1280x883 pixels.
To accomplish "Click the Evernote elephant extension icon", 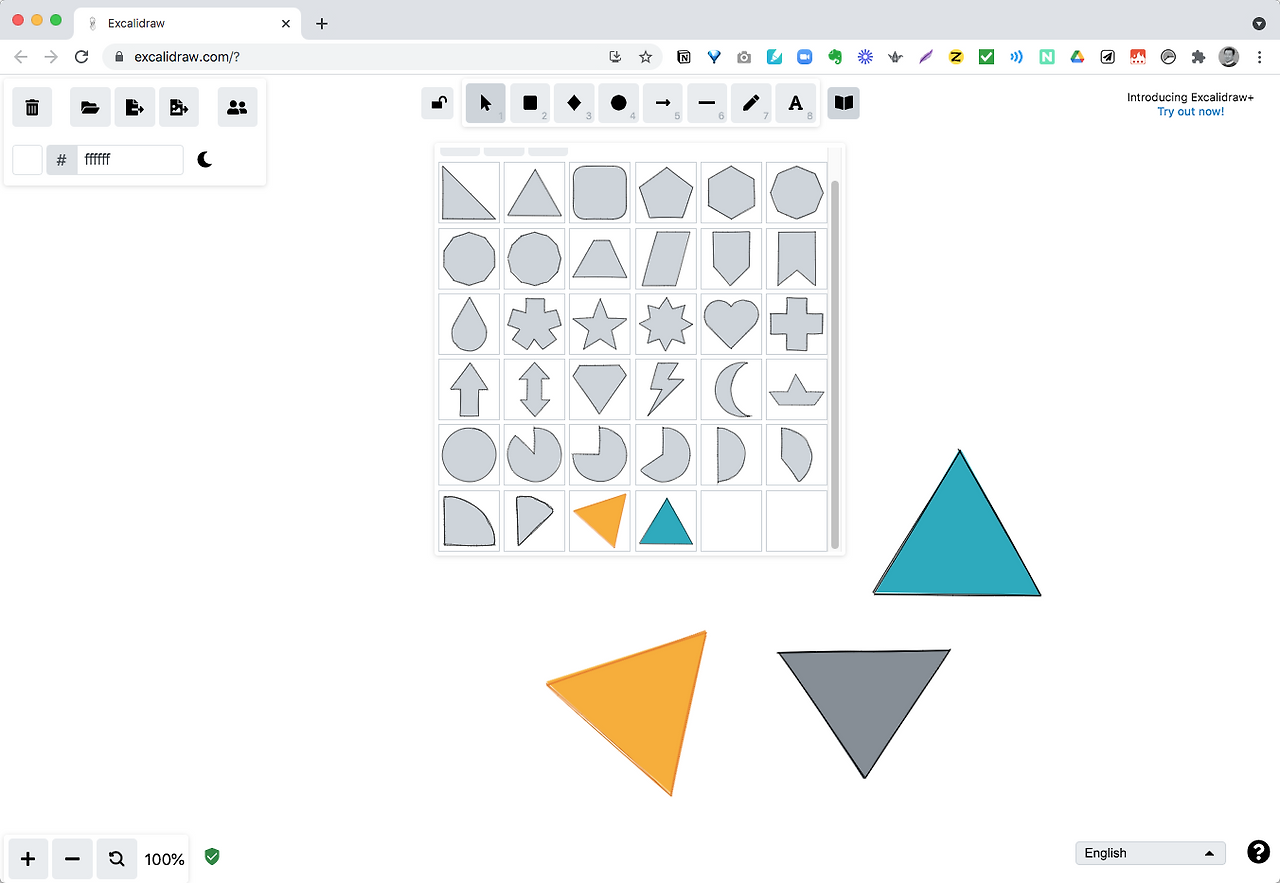I will [x=835, y=57].
